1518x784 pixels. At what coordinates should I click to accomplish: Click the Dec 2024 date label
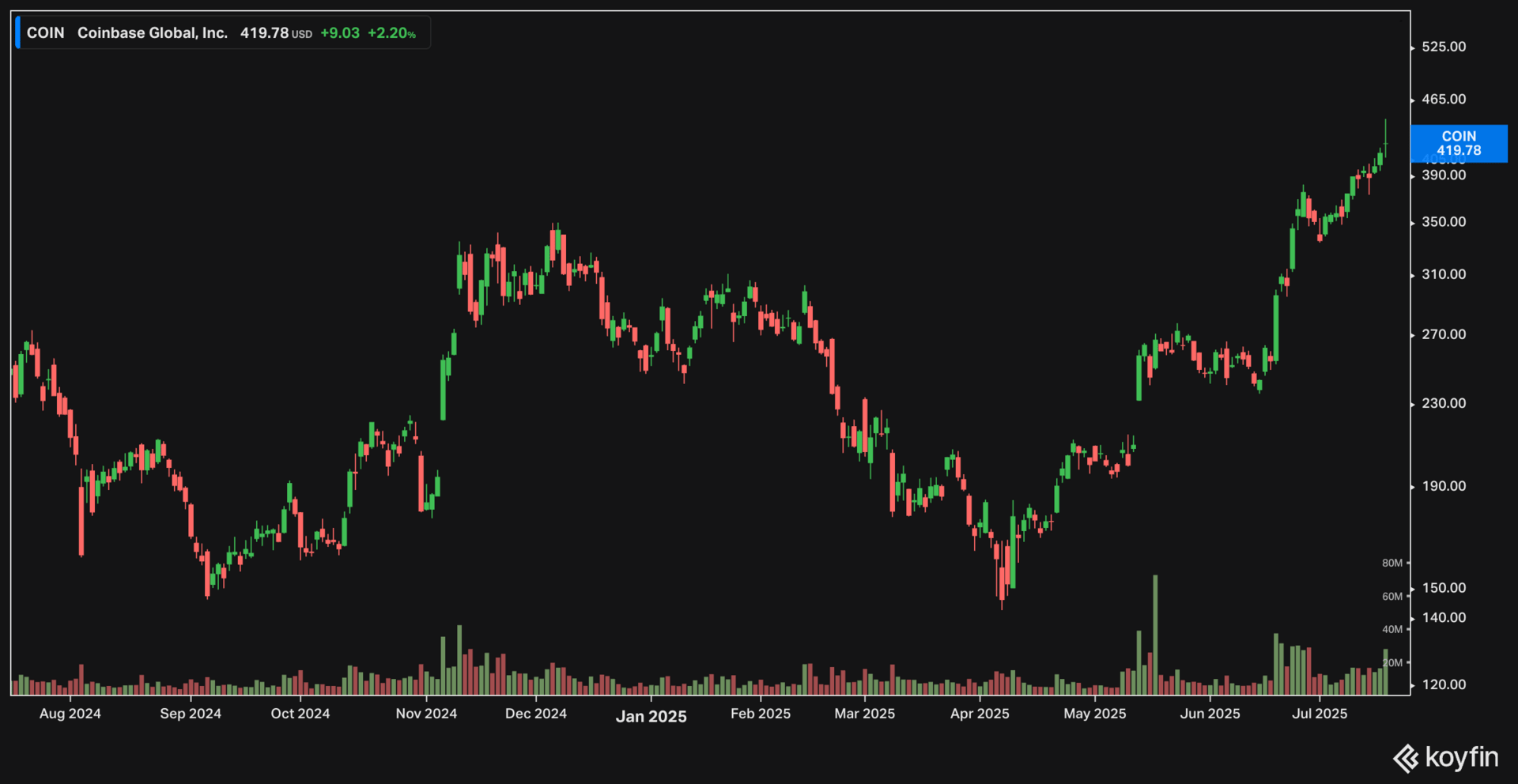(536, 714)
